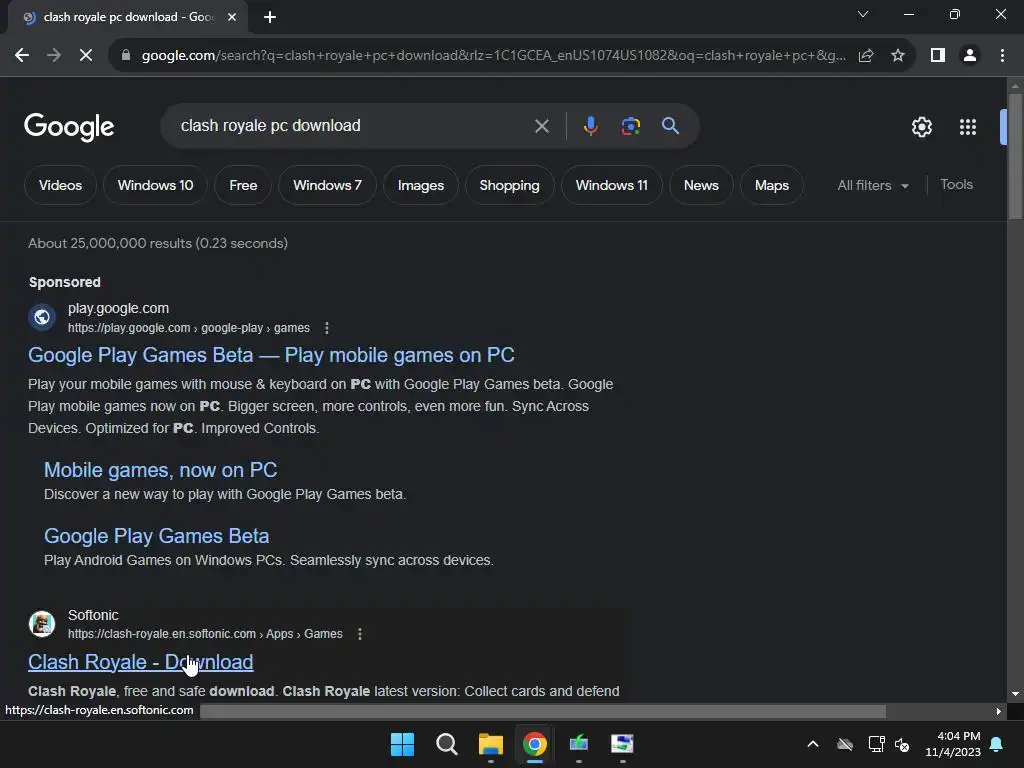Click the scroll down arrow
Screen dimensions: 1024x768
[x=1015, y=694]
